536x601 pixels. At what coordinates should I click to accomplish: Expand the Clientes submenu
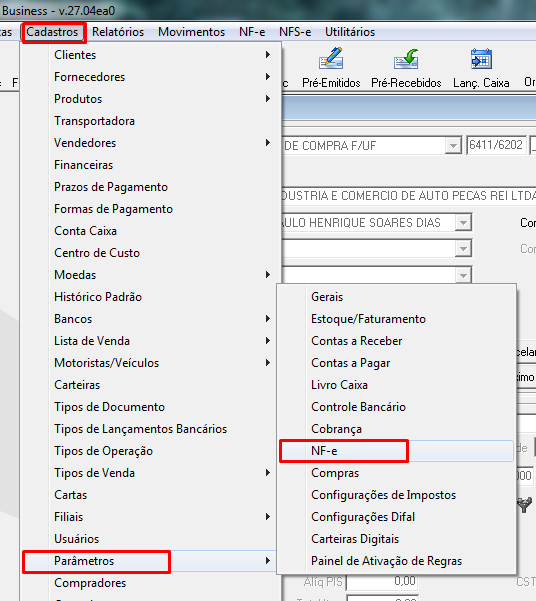151,55
